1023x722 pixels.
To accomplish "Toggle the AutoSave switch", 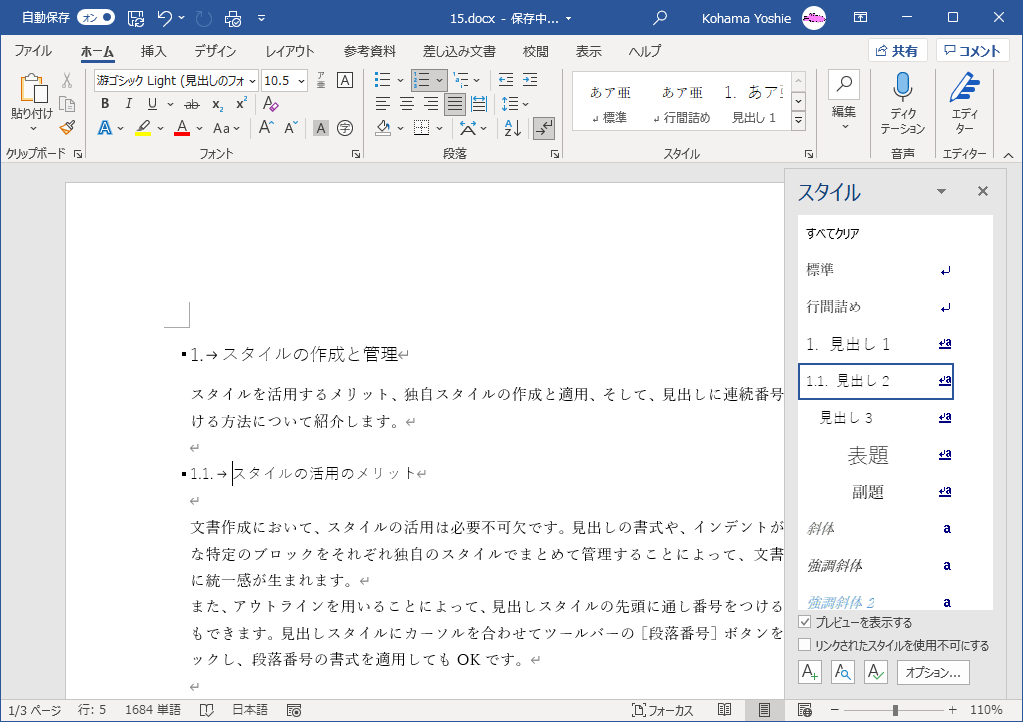I will (x=96, y=18).
